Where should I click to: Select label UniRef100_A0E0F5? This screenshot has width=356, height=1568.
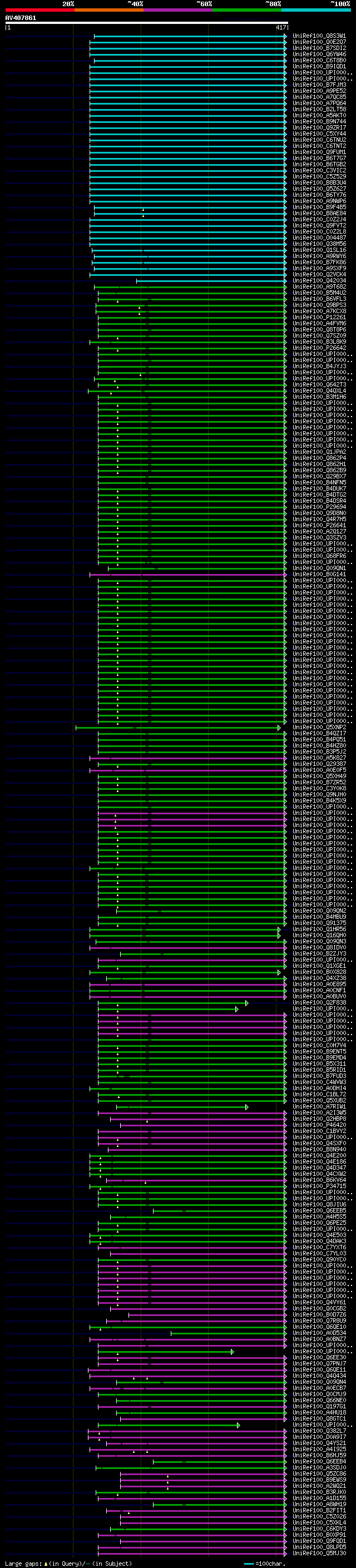(319, 770)
